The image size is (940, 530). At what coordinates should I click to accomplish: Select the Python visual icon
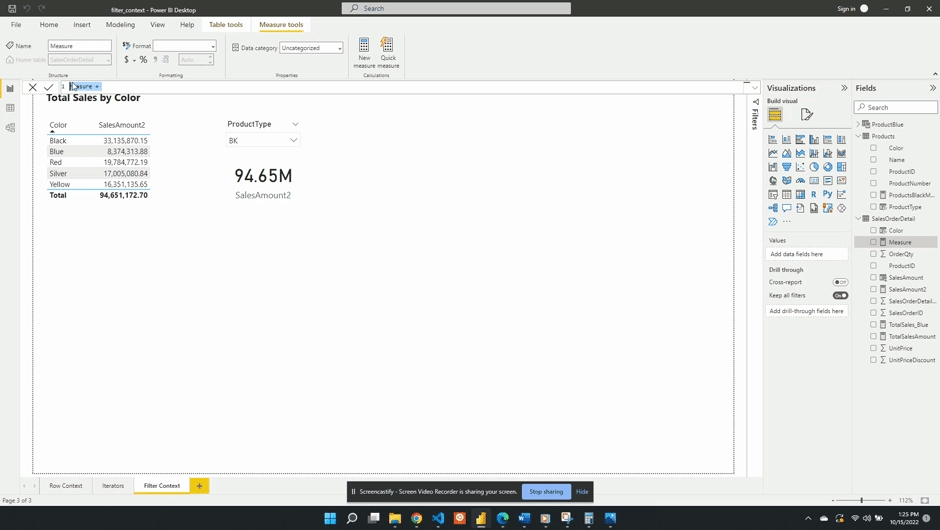pyautogui.click(x=828, y=194)
